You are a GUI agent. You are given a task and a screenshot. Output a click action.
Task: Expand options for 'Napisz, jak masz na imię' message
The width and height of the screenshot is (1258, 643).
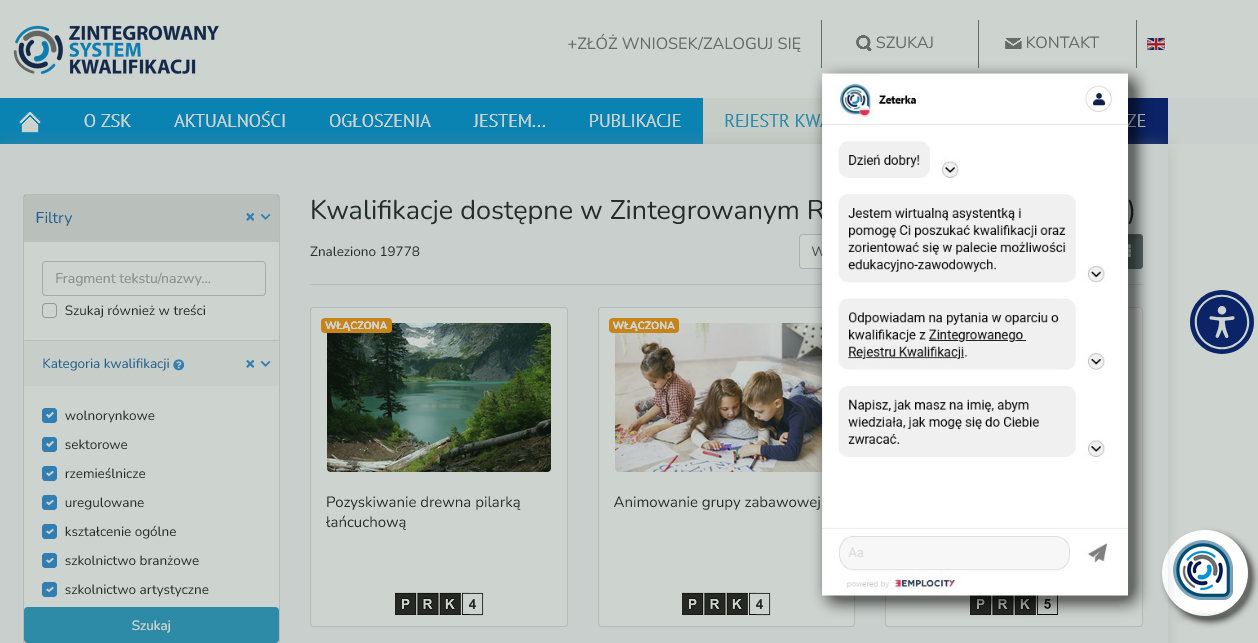(1096, 449)
